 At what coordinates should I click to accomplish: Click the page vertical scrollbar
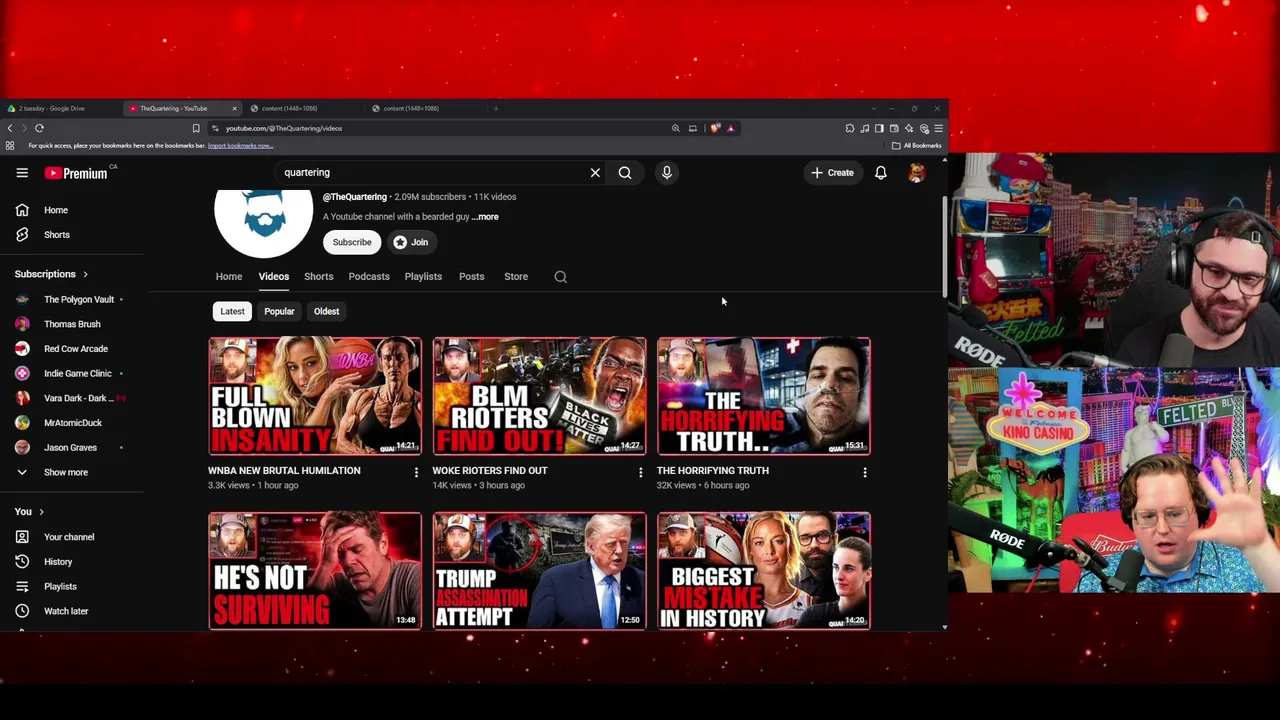coord(945,246)
